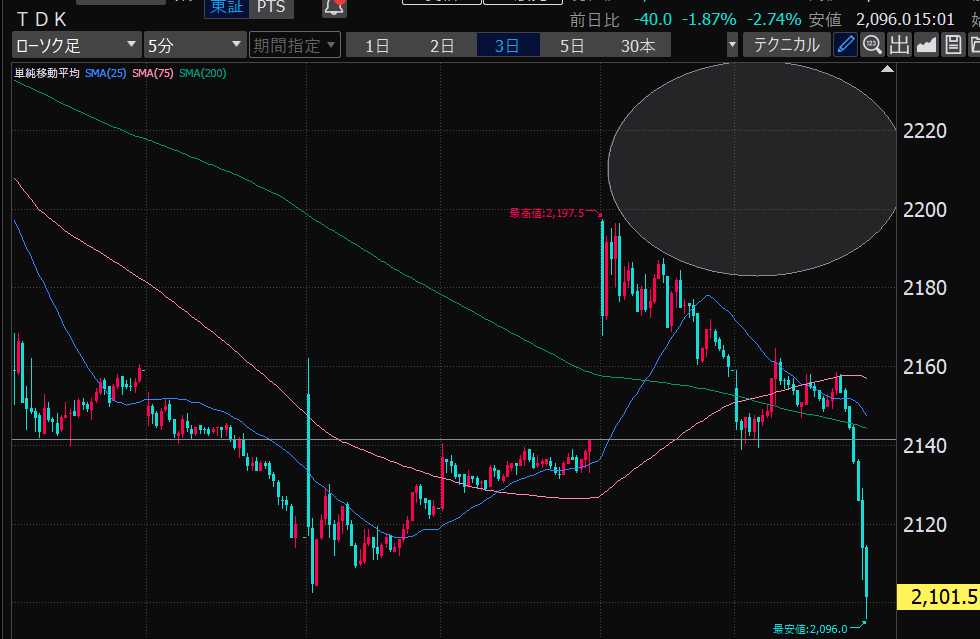Screen dimensions: 980x639
Task: Click the 出 chart output icon
Action: (x=899, y=44)
